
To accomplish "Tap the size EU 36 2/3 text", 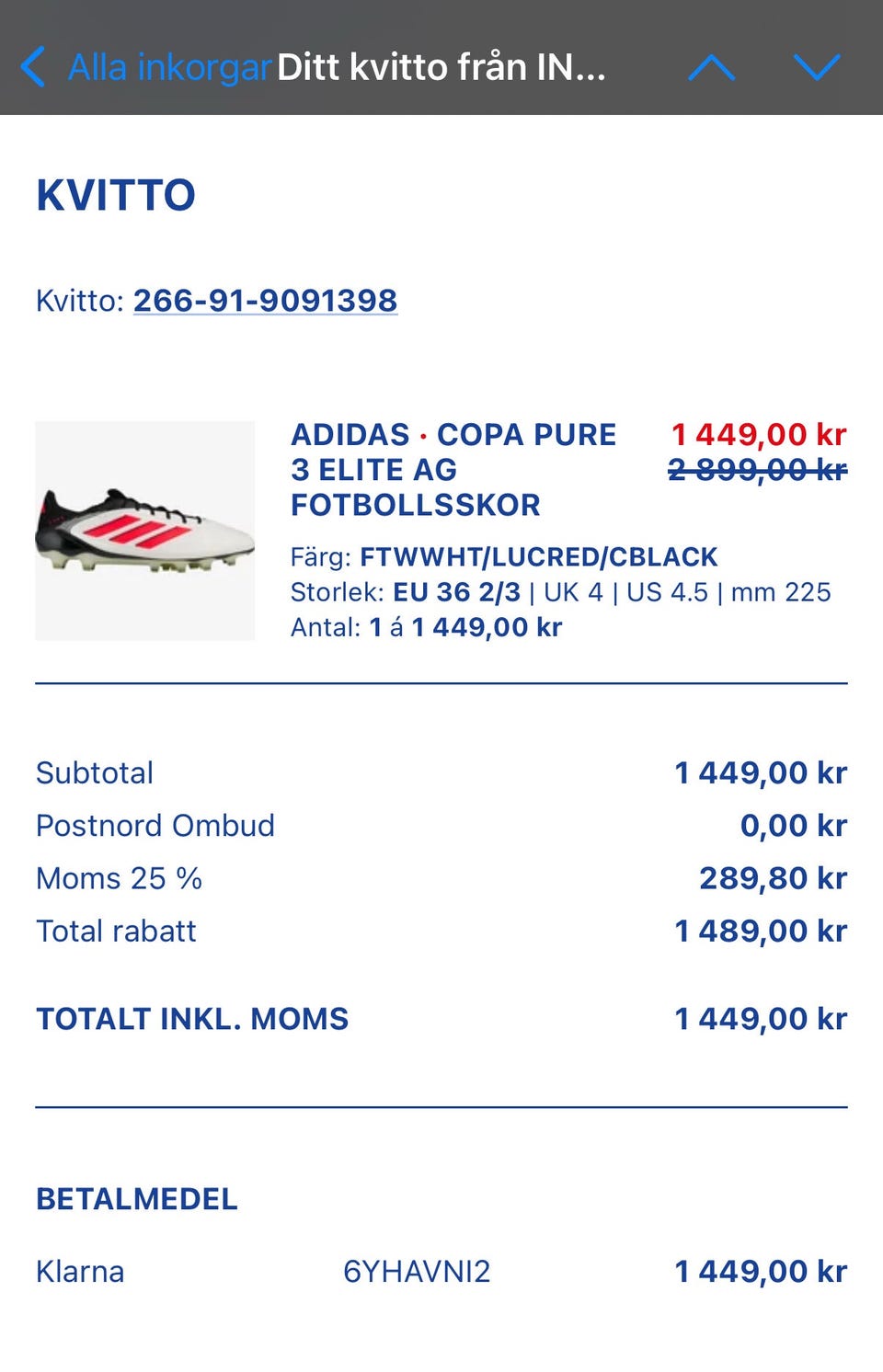I will [x=456, y=592].
